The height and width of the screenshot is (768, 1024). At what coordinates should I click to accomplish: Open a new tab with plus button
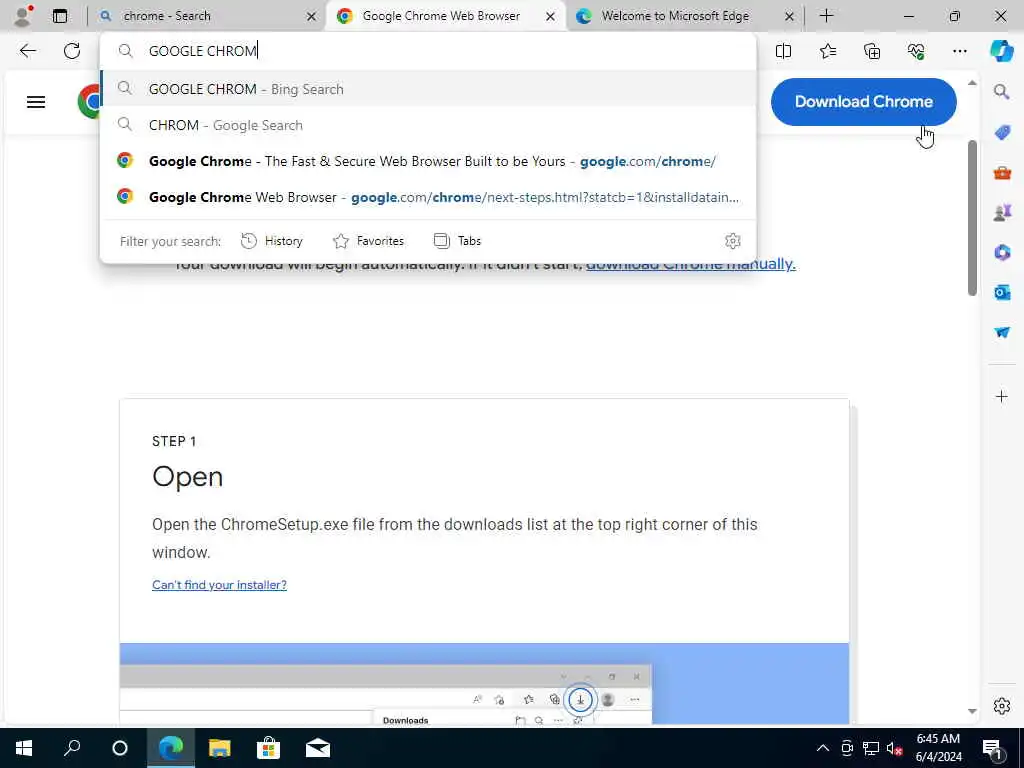826,16
